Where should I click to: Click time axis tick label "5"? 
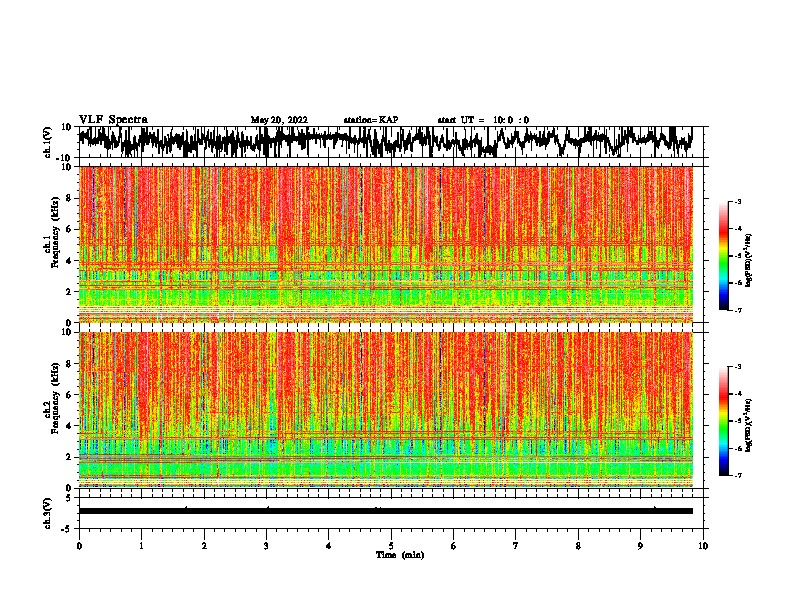[x=391, y=546]
